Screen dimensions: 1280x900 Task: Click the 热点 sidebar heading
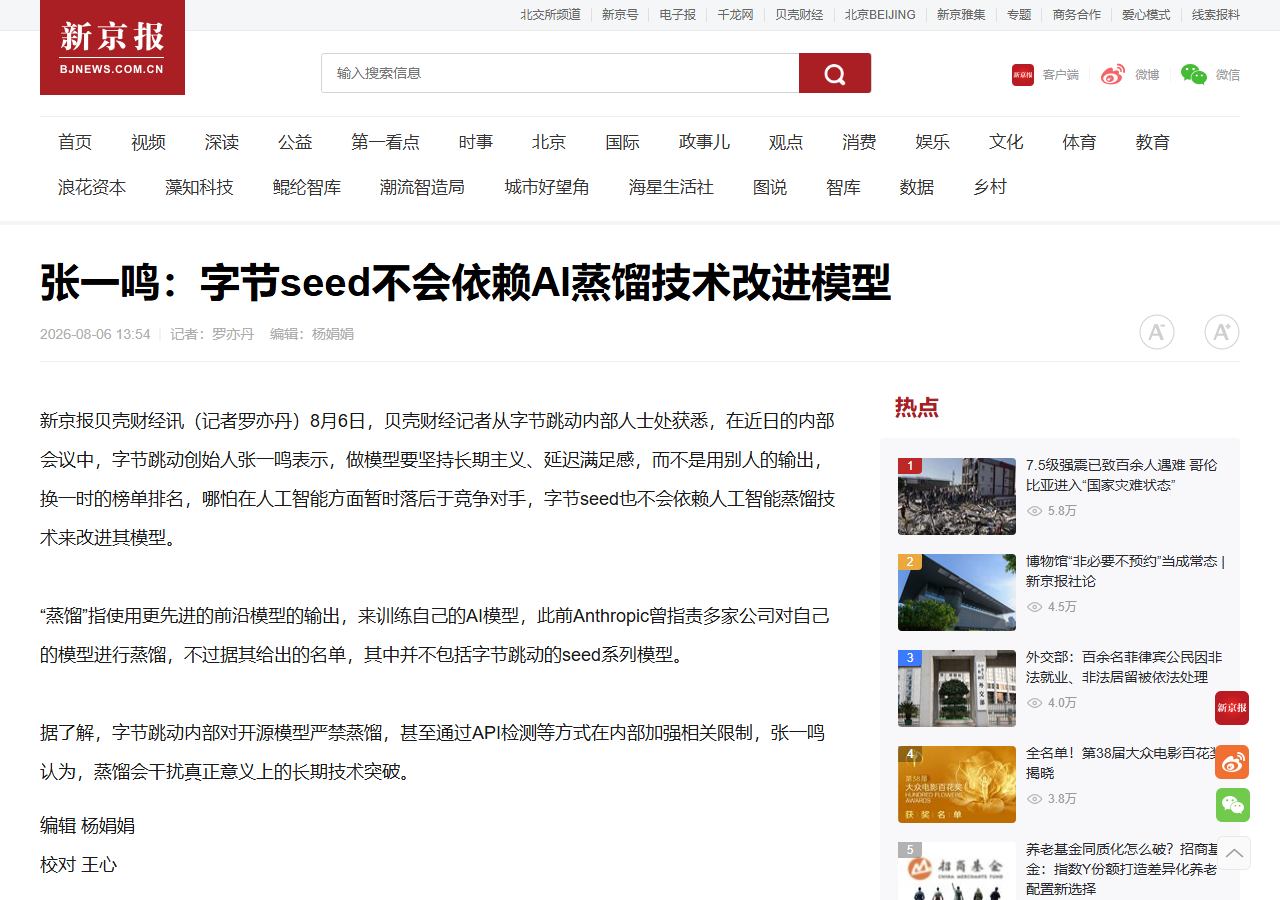pos(917,407)
